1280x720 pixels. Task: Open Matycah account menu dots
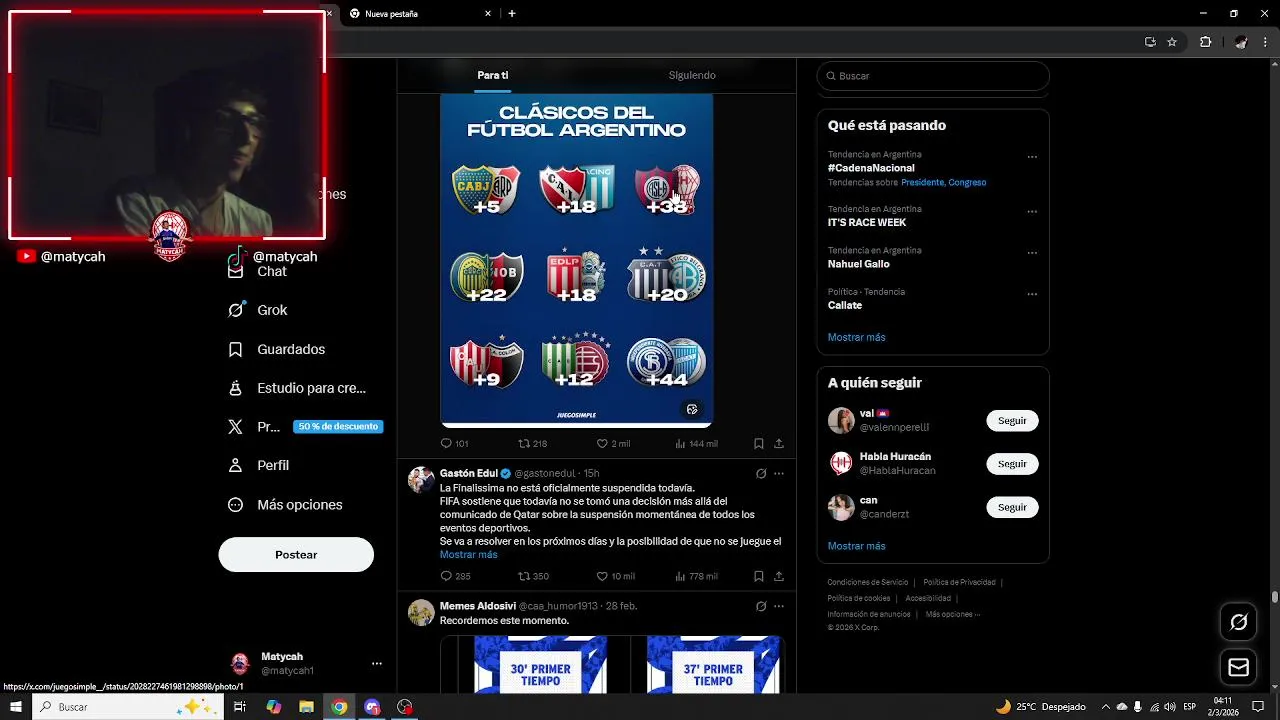(x=377, y=663)
